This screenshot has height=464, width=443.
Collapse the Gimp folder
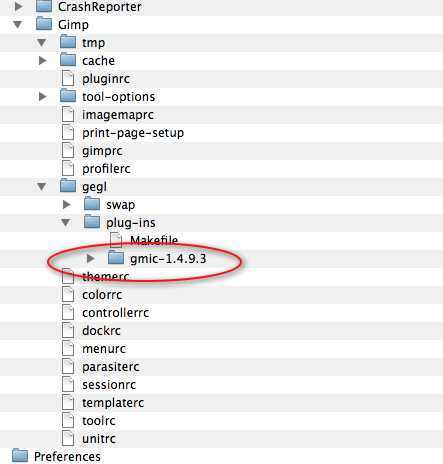17,25
